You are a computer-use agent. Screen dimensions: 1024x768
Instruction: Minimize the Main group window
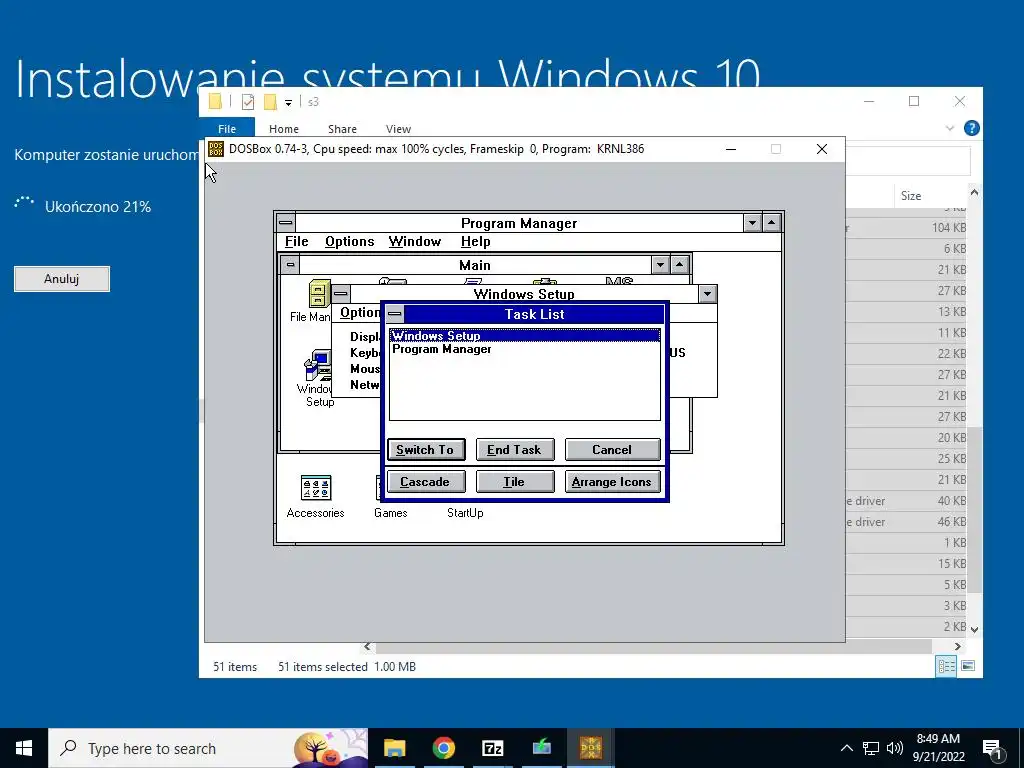(660, 264)
